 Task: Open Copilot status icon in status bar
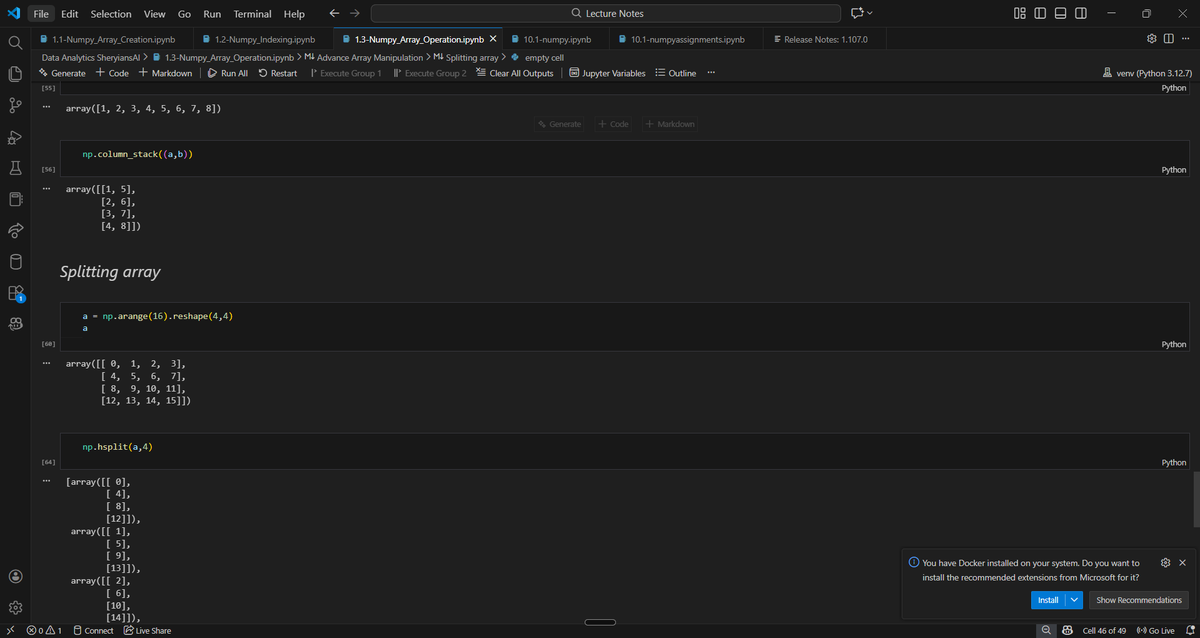tap(1068, 630)
